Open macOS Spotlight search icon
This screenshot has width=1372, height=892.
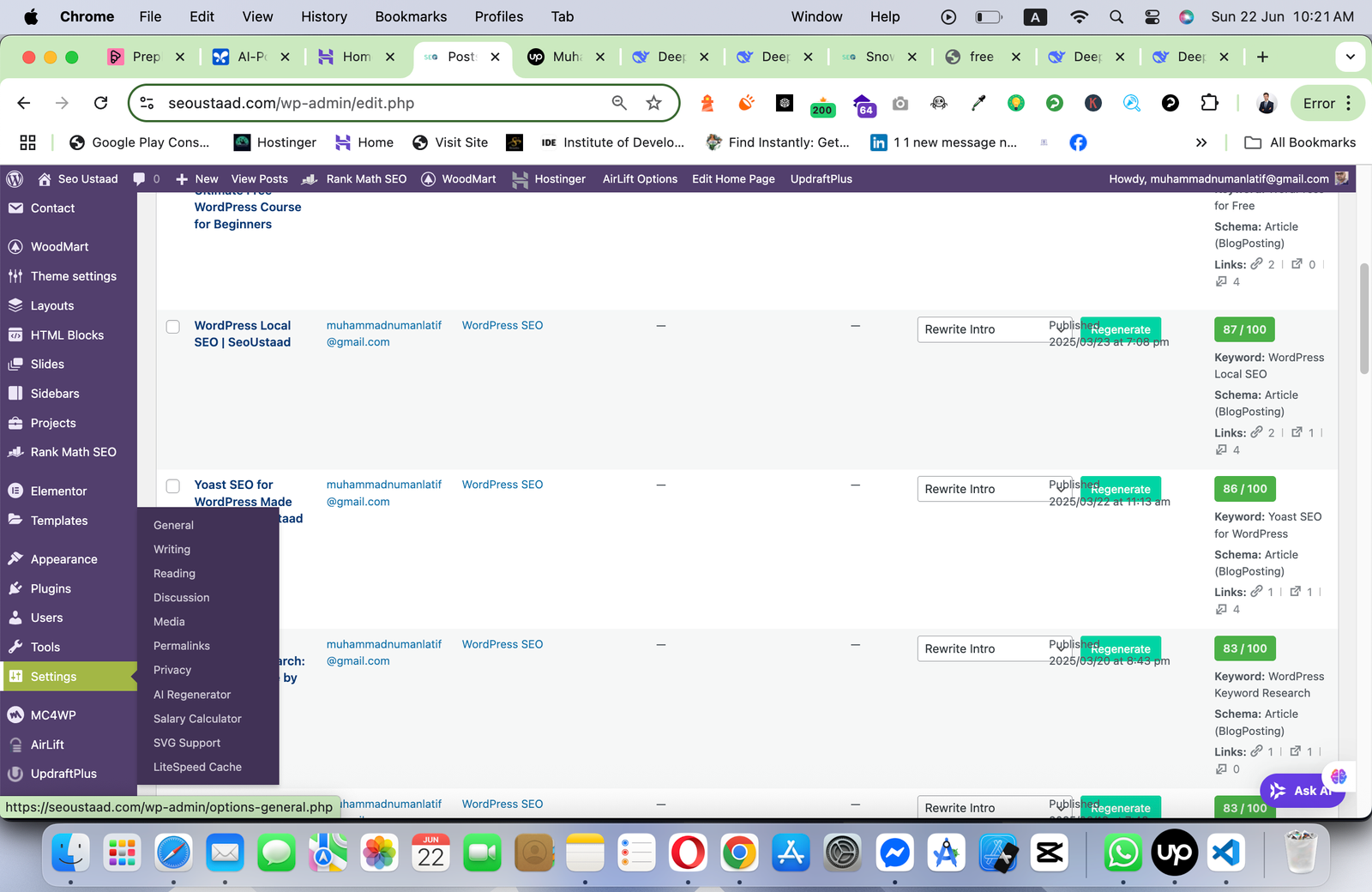click(1116, 16)
